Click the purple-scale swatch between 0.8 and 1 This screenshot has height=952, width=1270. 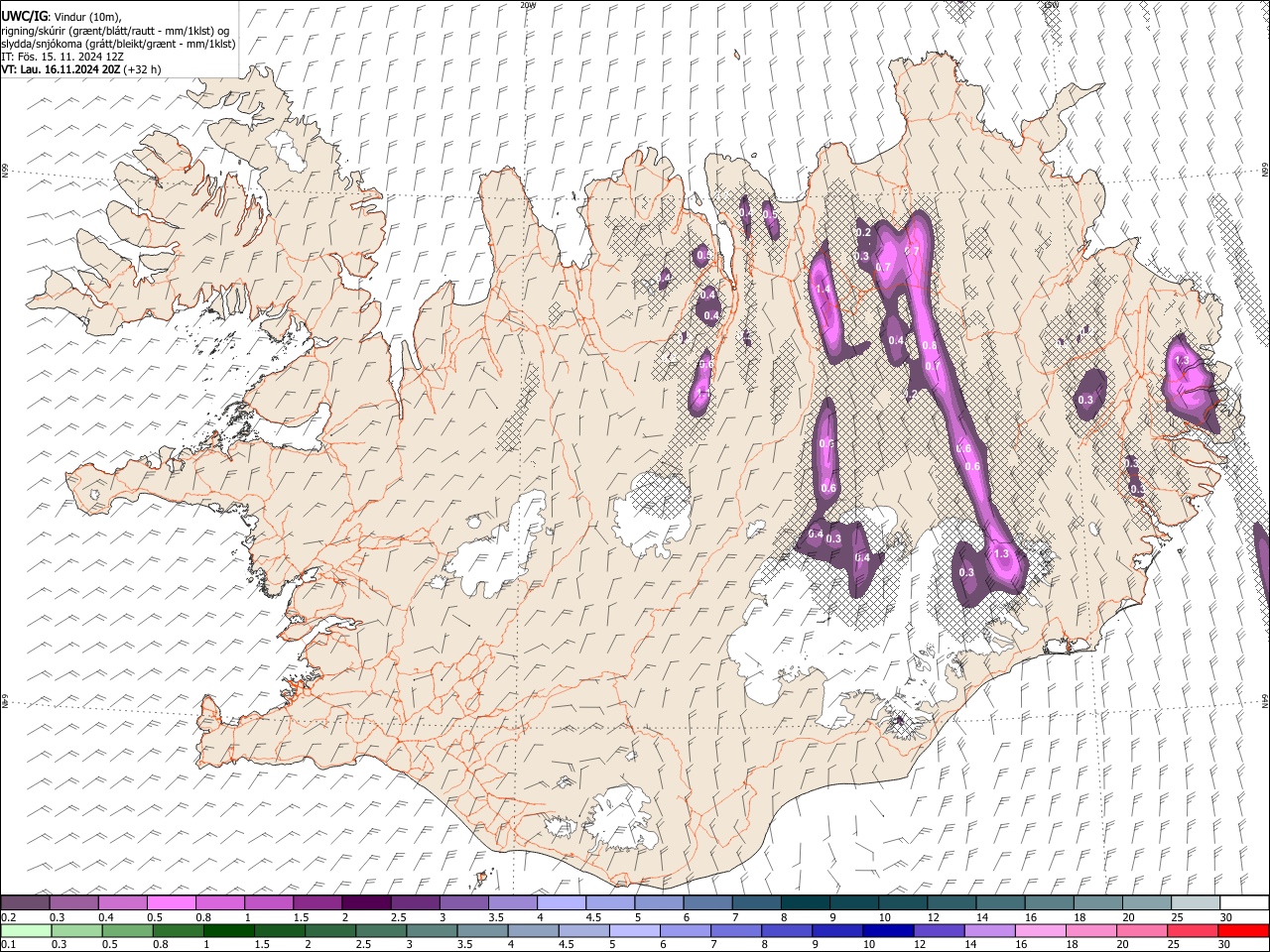click(221, 902)
